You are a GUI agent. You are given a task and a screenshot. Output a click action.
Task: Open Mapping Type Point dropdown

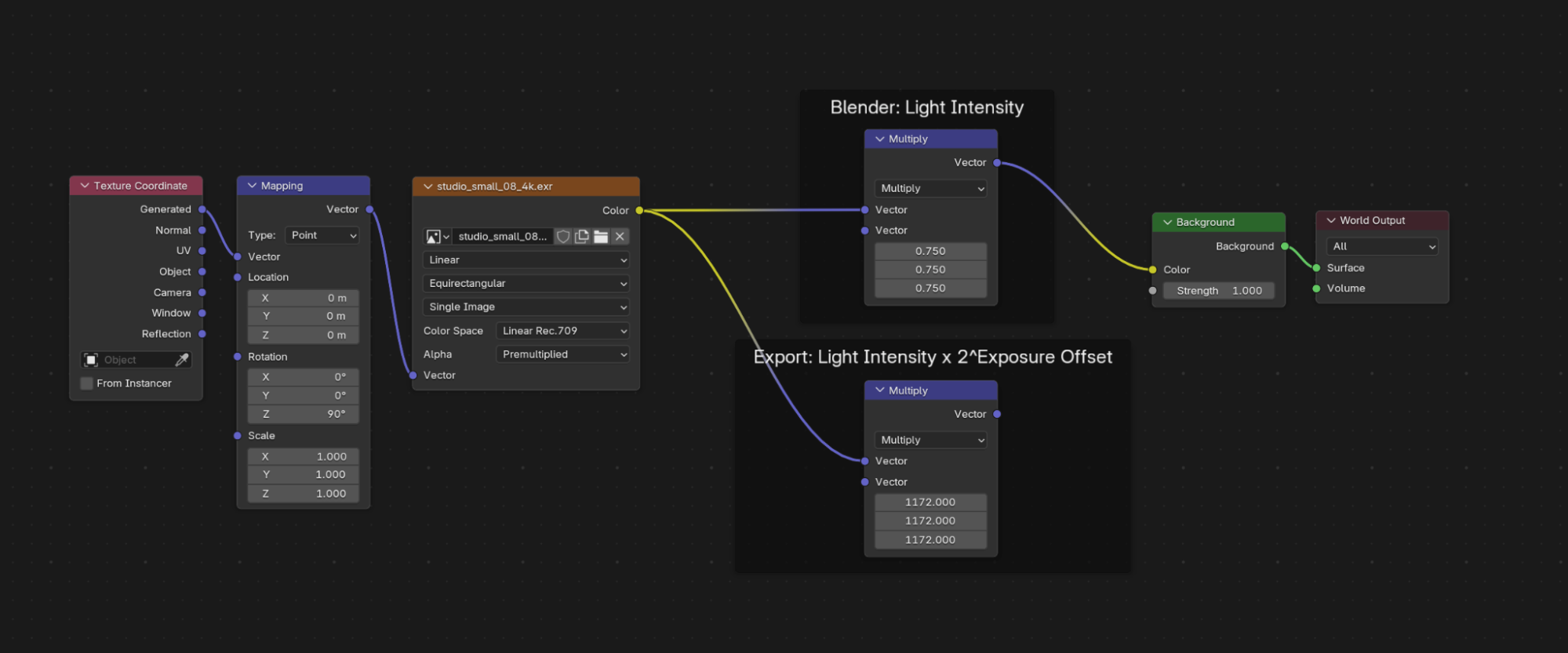tap(322, 235)
